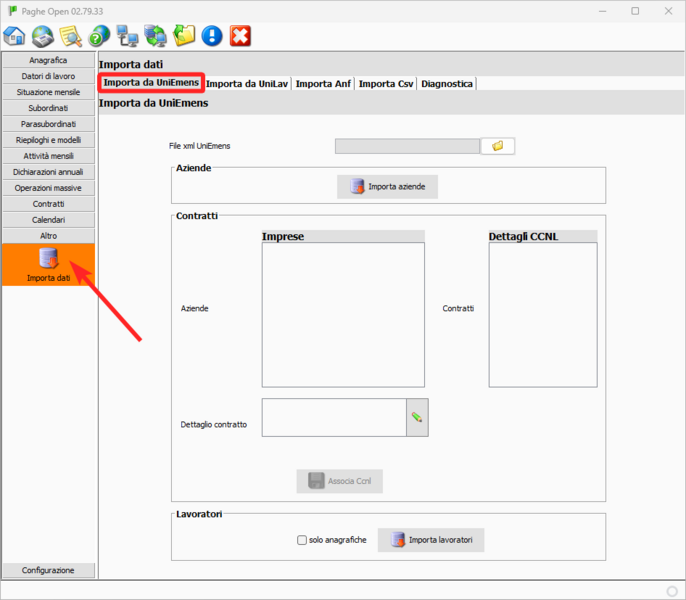This screenshot has width=686, height=600.
Task: Select Operazioni massive in sidebar
Action: point(48,188)
